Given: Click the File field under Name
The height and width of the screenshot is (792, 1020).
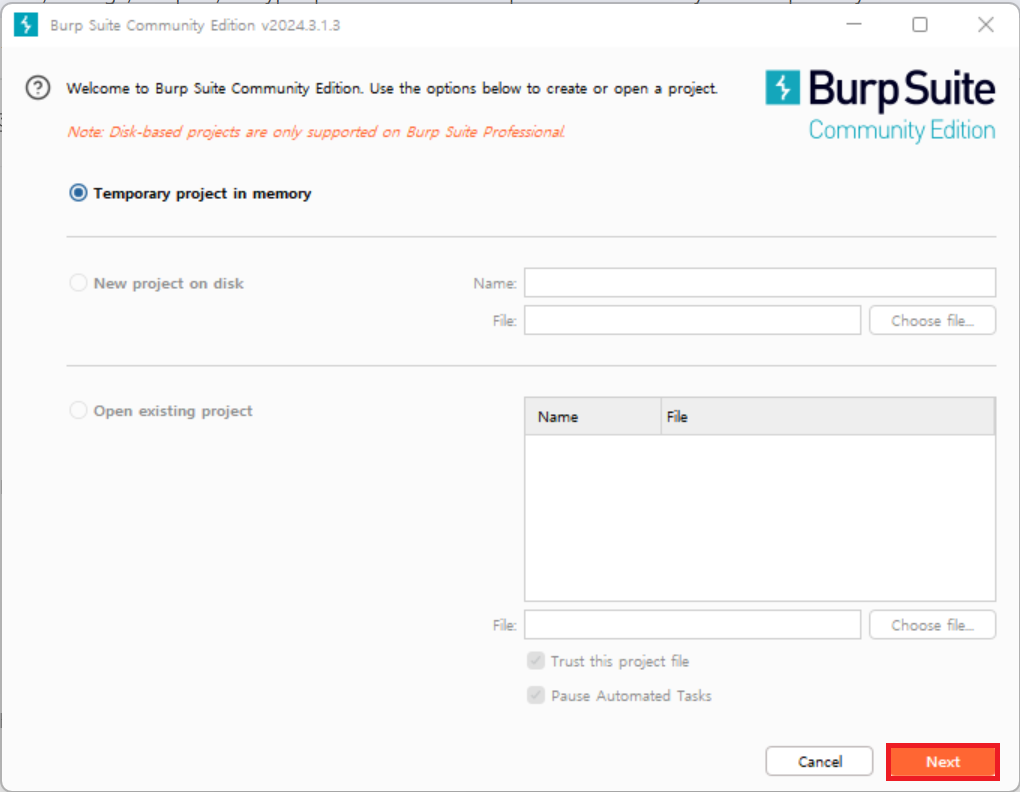Looking at the screenshot, I should coord(692,320).
